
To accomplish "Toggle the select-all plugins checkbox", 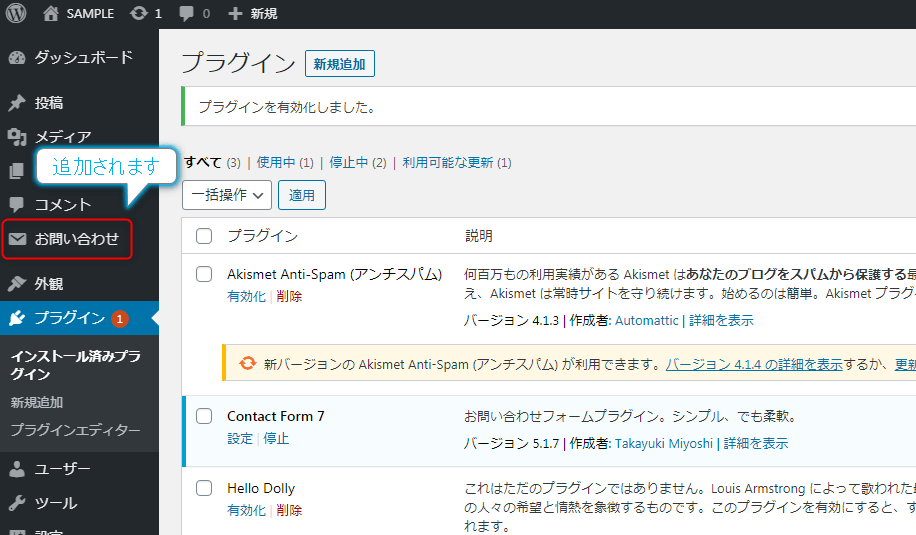I will click(204, 236).
